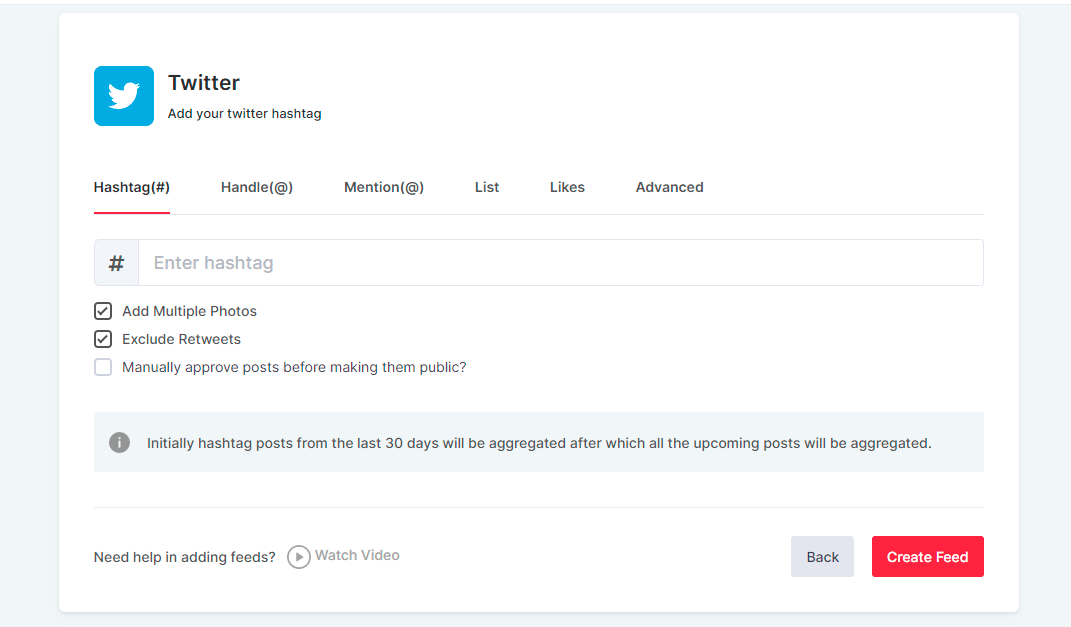
Task: Click the Twitter bird logo icon
Action: (124, 96)
